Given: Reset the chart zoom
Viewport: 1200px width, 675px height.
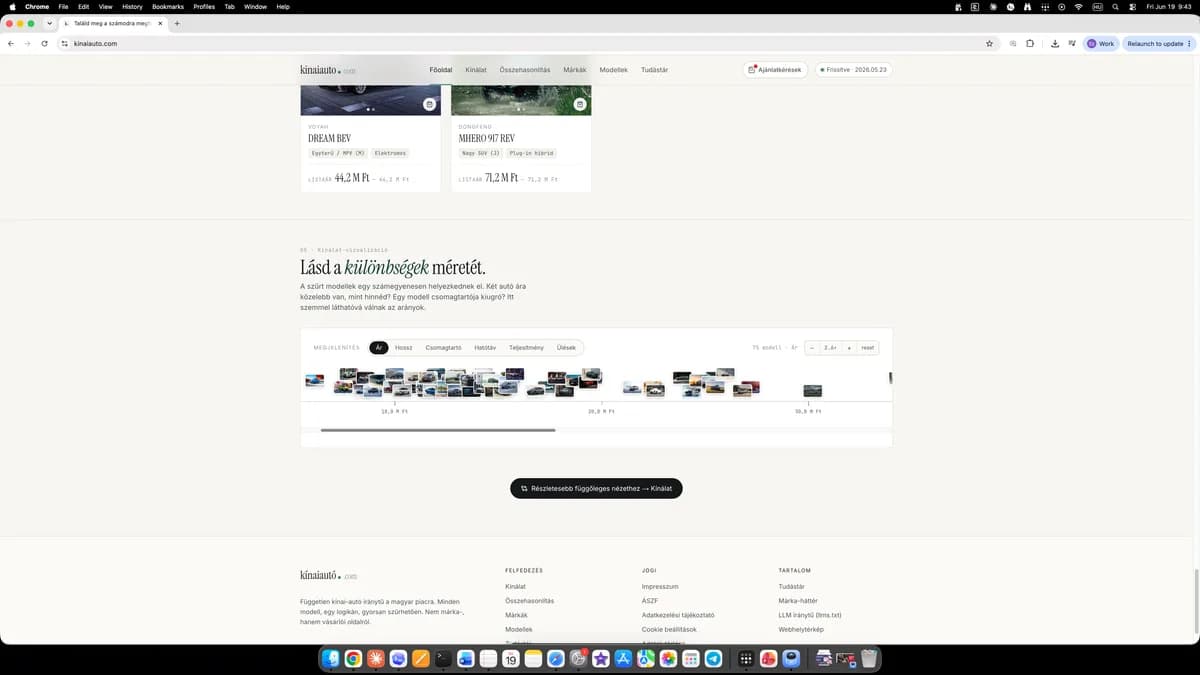Looking at the screenshot, I should pyautogui.click(x=868, y=348).
